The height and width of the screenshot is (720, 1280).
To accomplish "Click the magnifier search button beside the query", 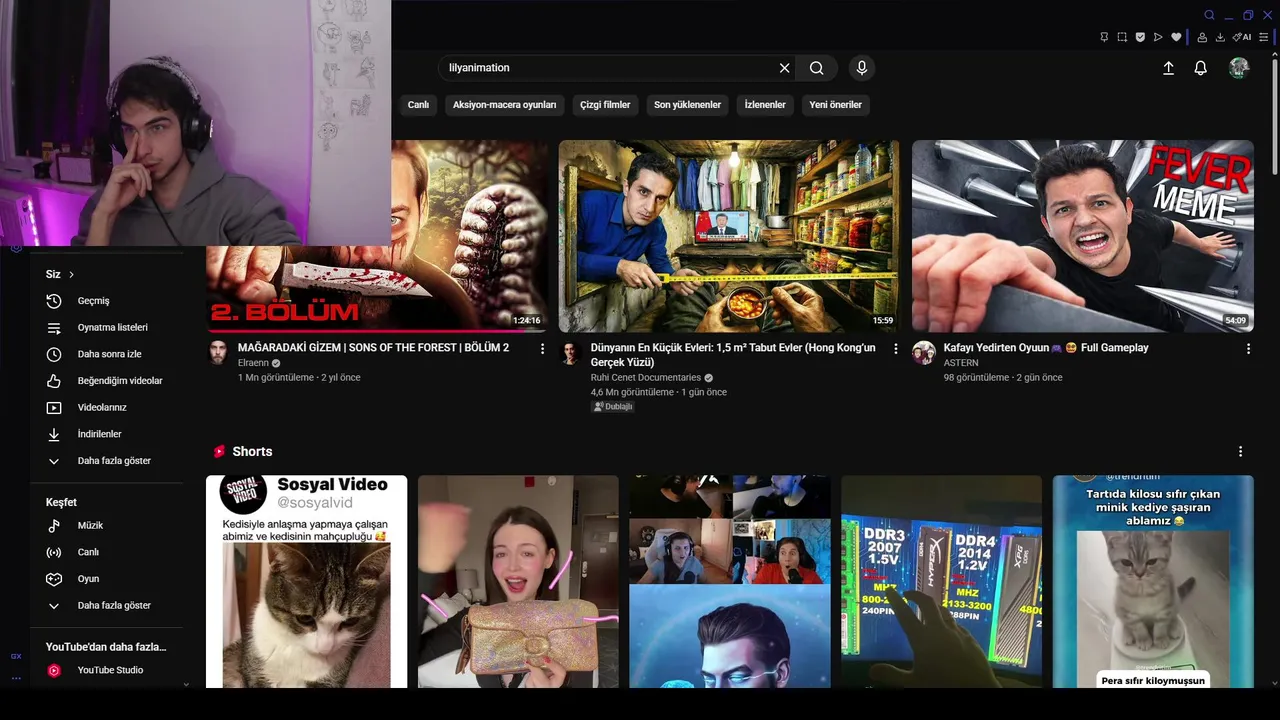I will [817, 68].
